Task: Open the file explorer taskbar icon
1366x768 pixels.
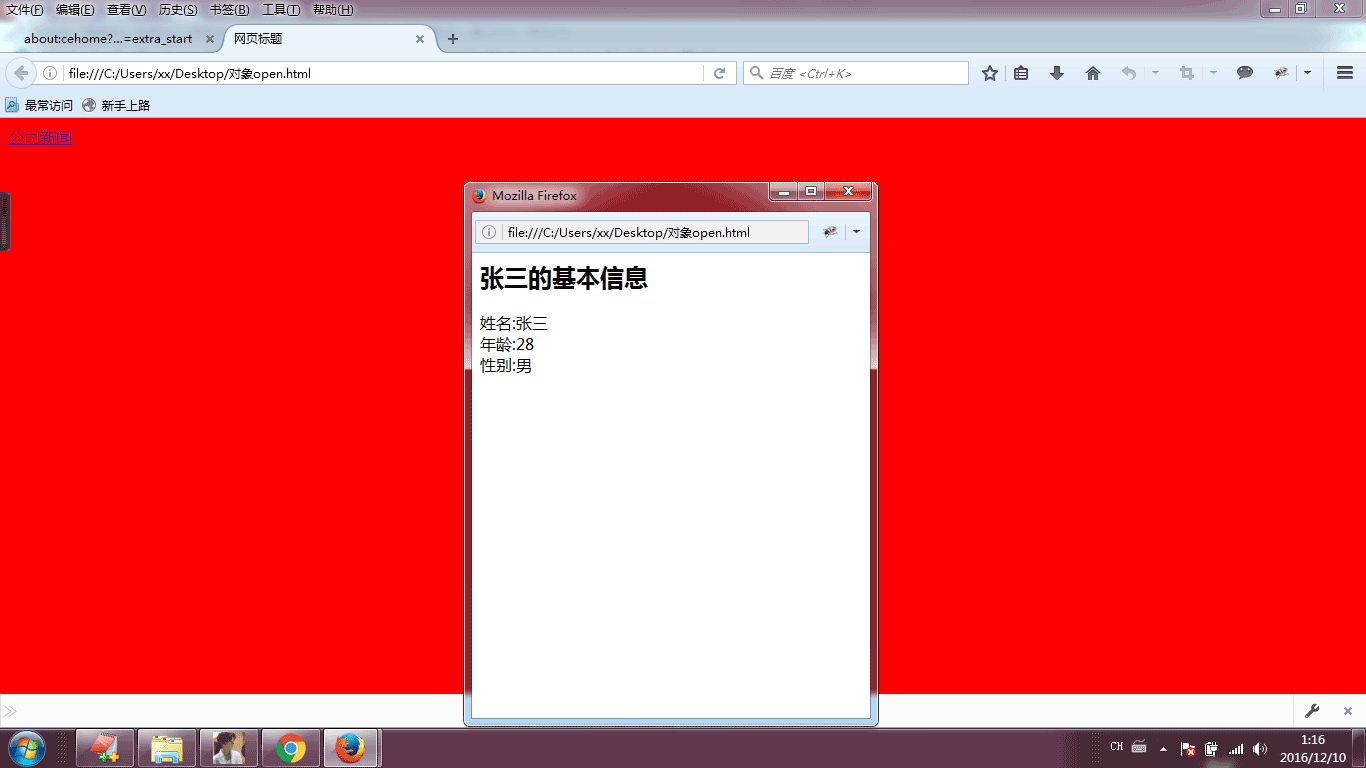Action: pyautogui.click(x=166, y=748)
